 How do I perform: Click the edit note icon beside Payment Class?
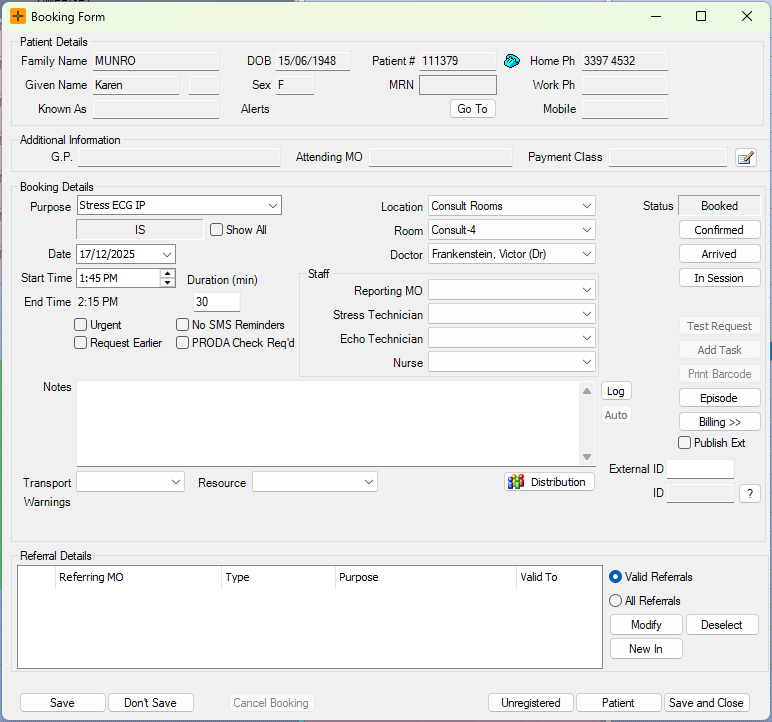coord(745,157)
